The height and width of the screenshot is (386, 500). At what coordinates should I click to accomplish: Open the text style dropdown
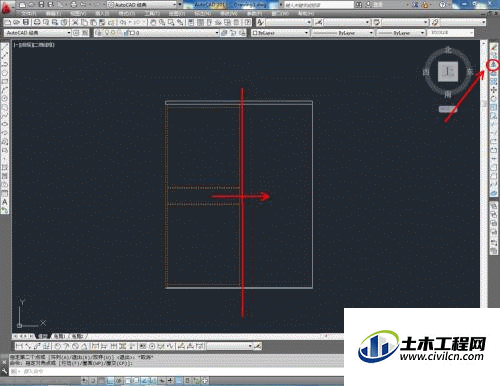(288, 22)
